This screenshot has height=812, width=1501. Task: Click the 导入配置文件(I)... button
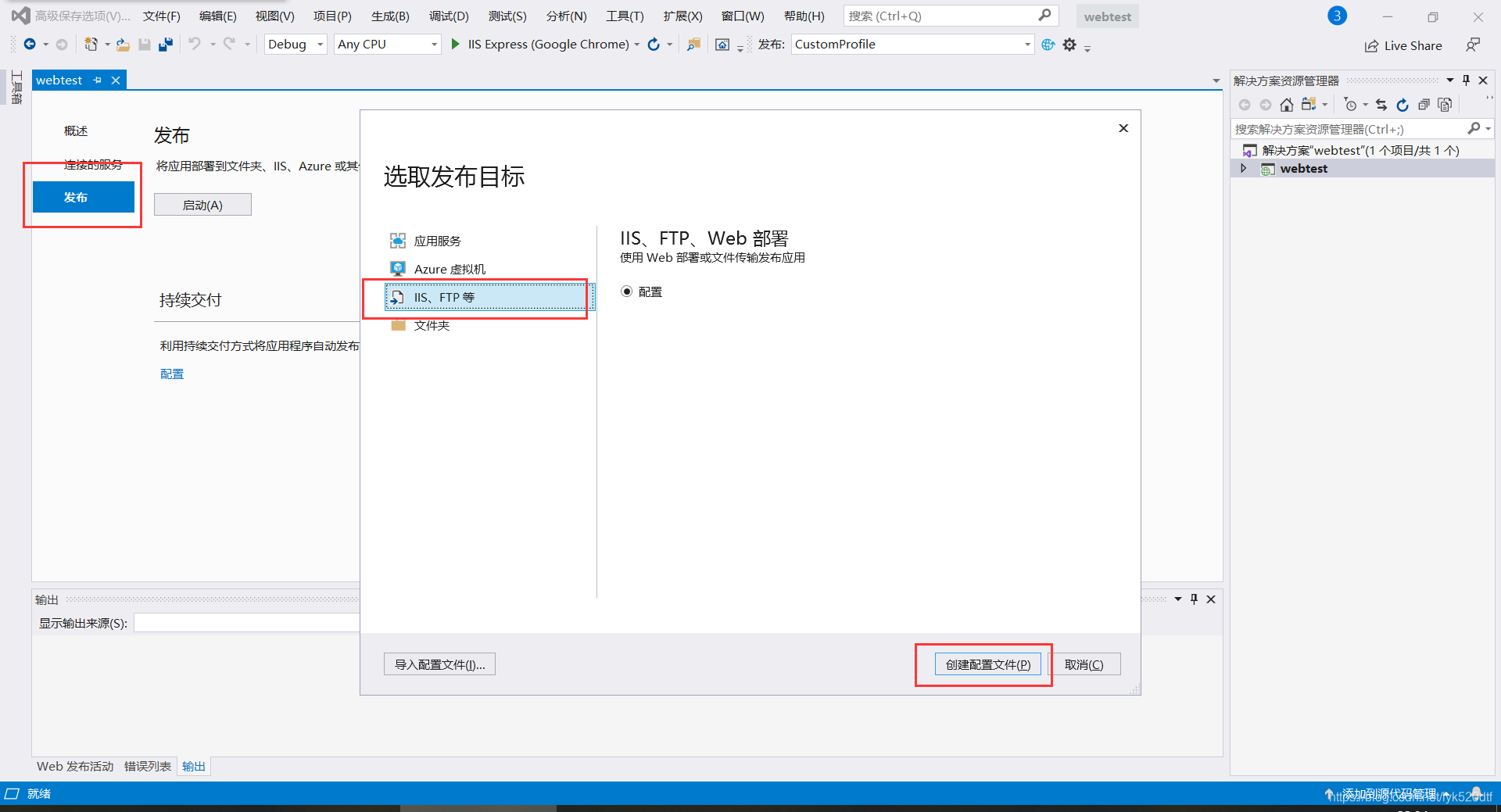tap(439, 664)
